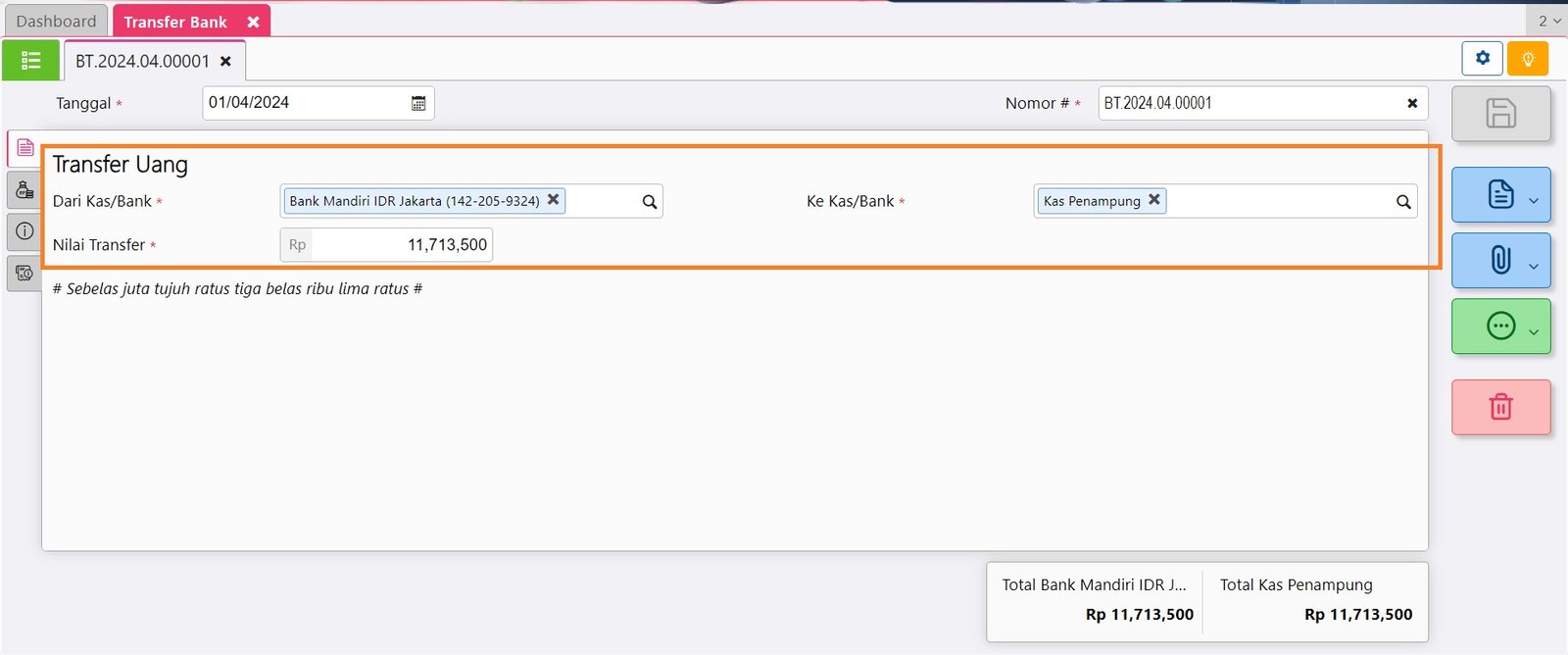Search Dari Kas/Bank with magnifier icon
The image size is (1568, 655).
point(649,202)
